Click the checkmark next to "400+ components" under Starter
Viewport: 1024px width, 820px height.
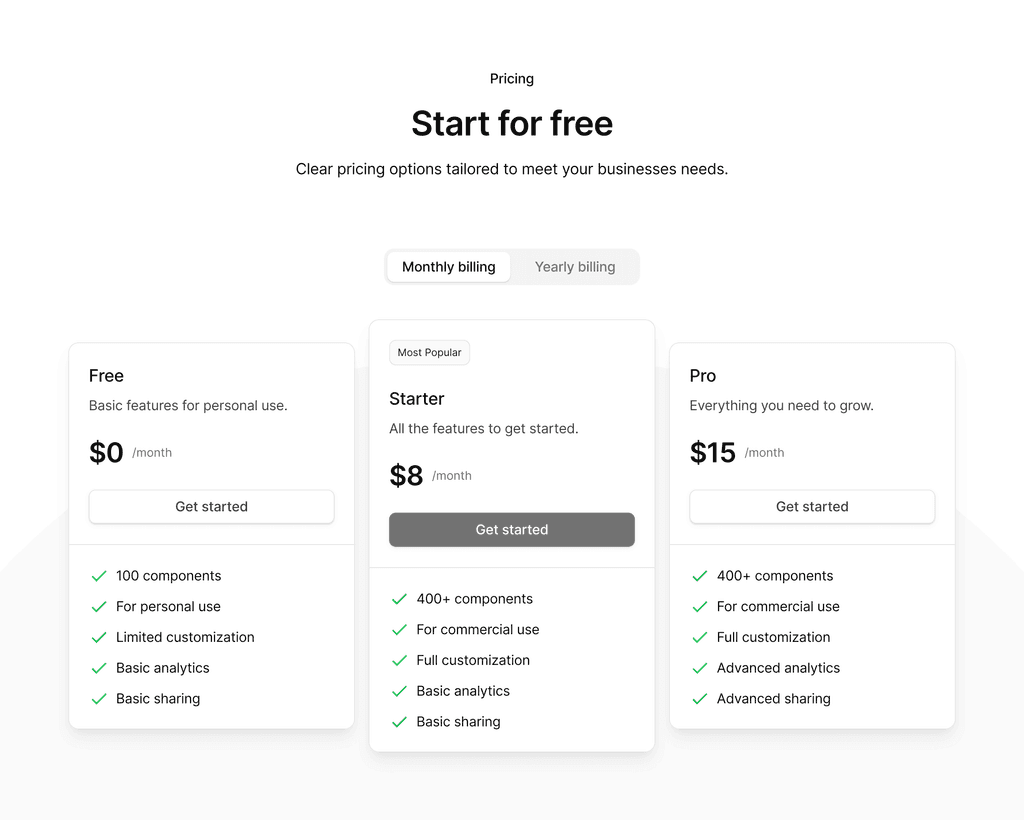tap(398, 598)
